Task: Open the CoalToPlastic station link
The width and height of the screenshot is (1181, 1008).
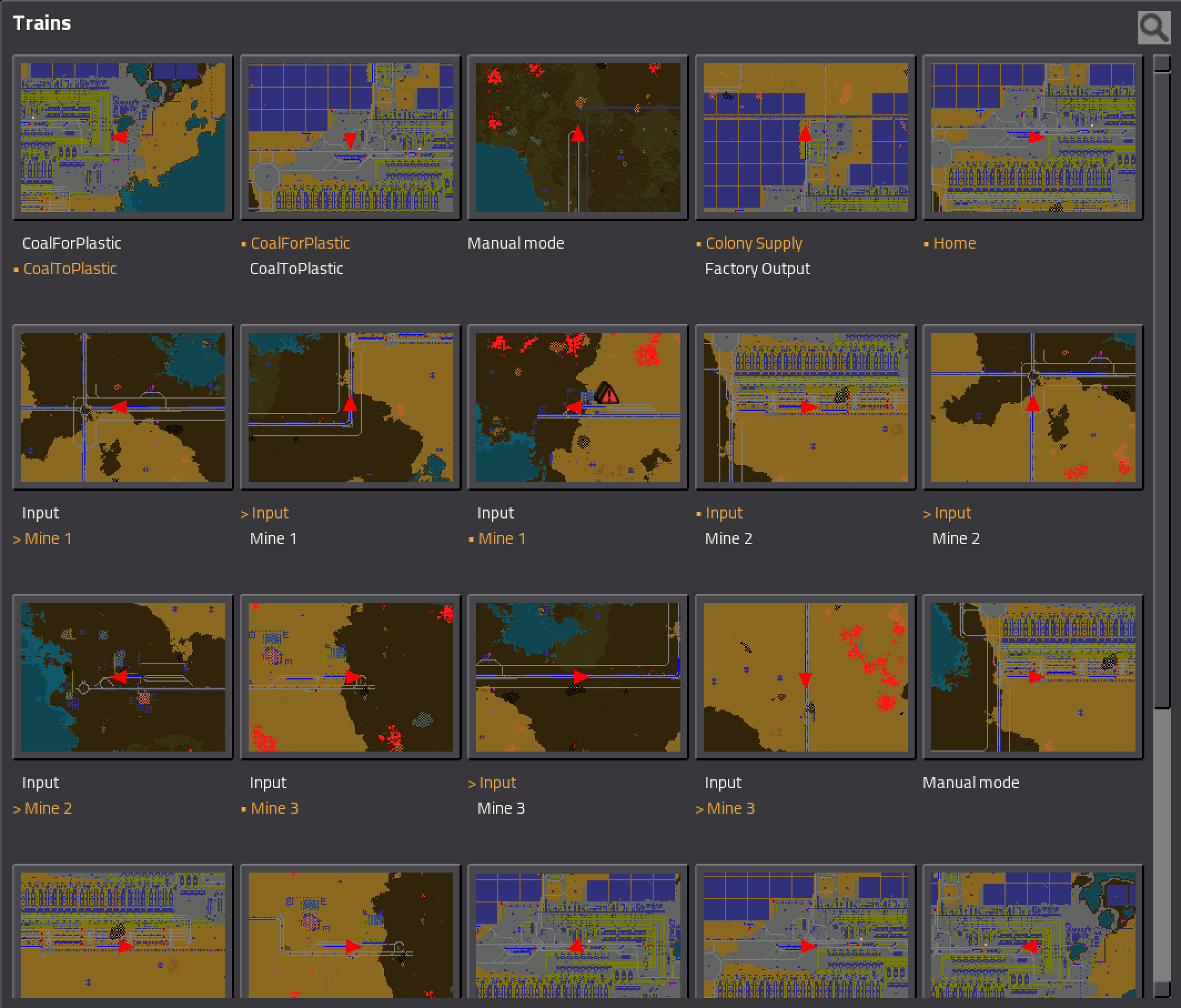Action: pos(70,269)
